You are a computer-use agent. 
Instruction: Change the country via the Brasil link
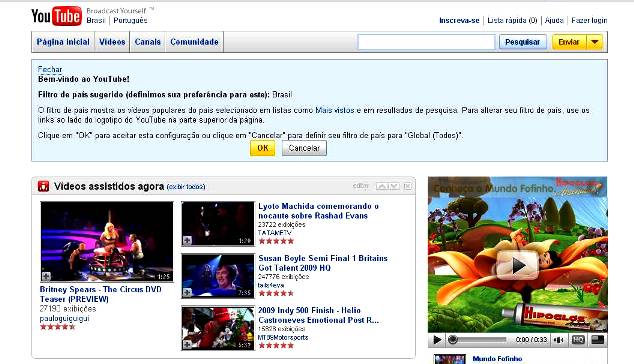[96, 20]
